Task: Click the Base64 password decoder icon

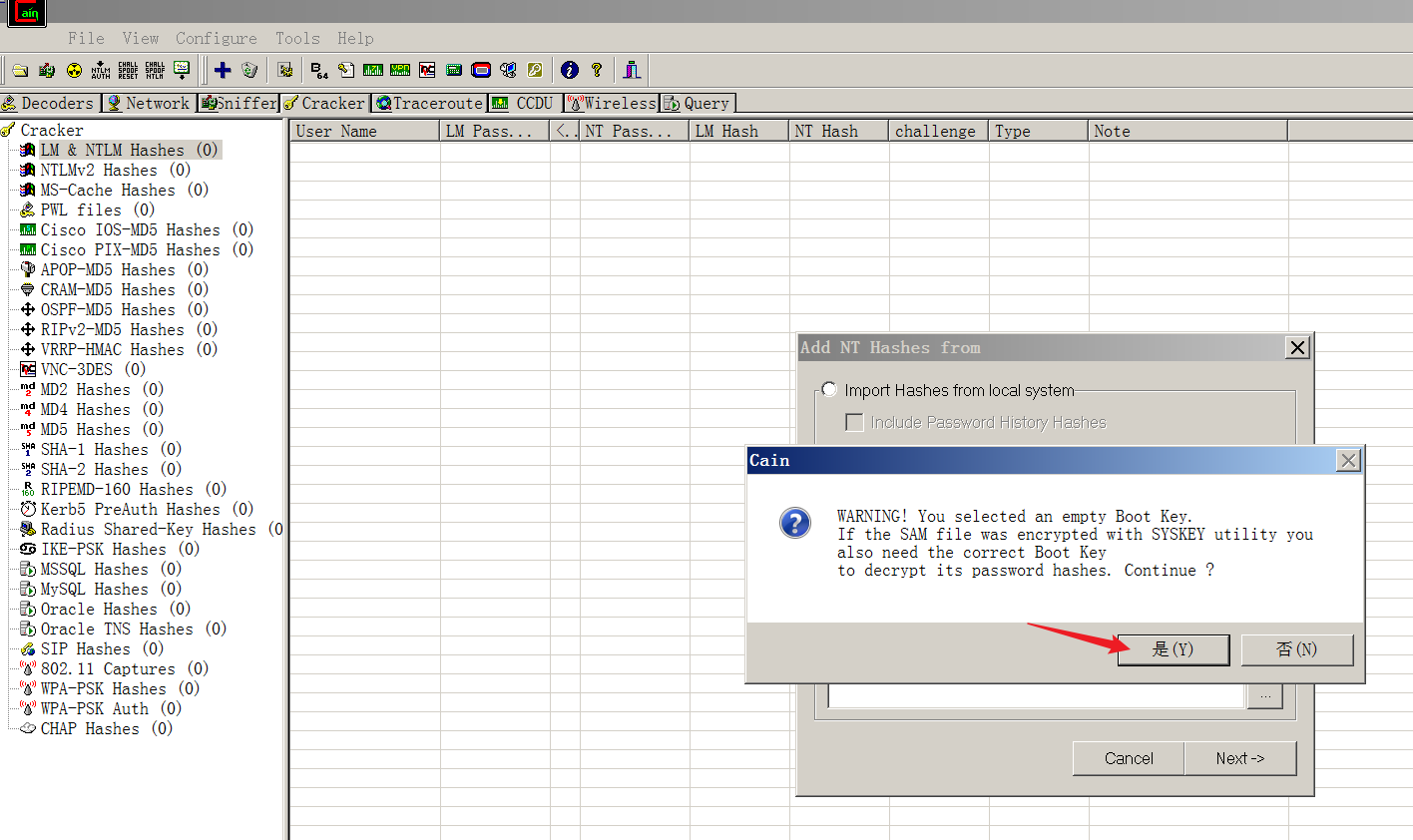Action: click(x=319, y=70)
